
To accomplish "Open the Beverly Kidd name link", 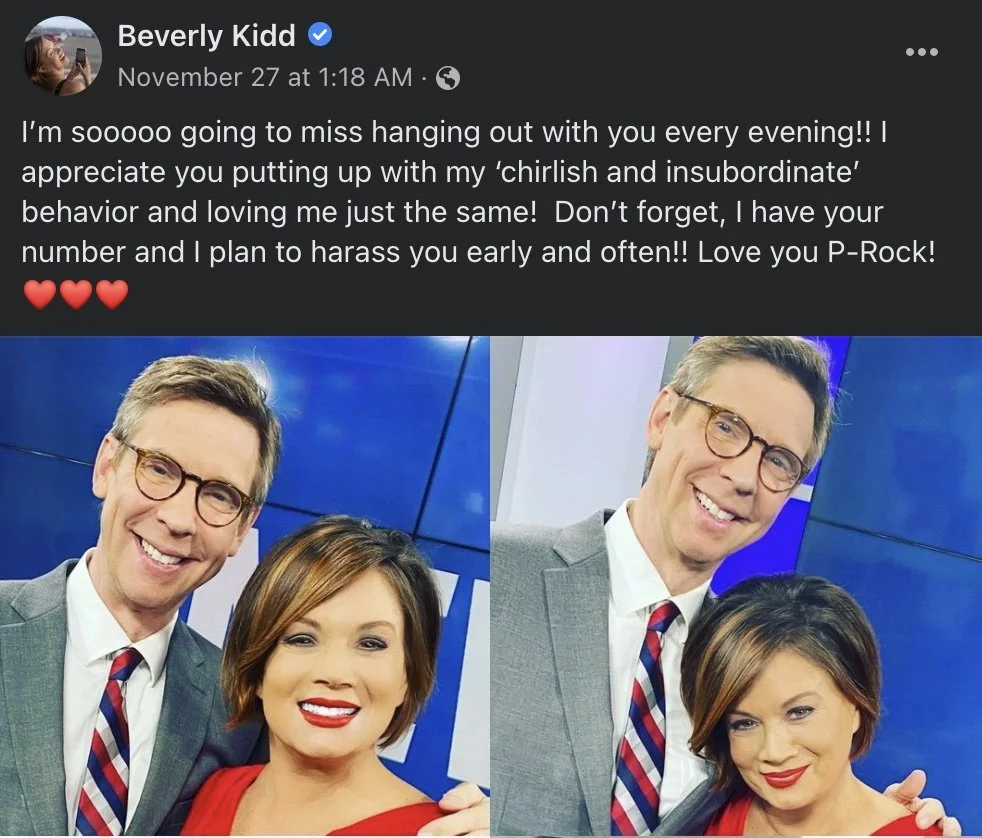I will 207,35.
